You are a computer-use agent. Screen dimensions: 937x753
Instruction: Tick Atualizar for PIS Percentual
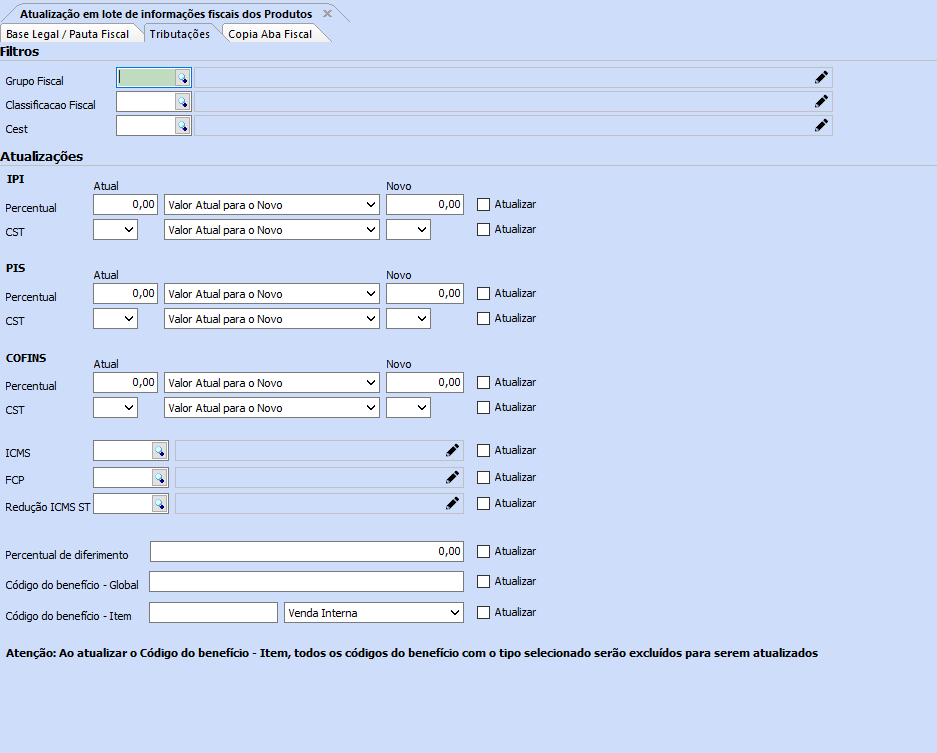click(483, 293)
